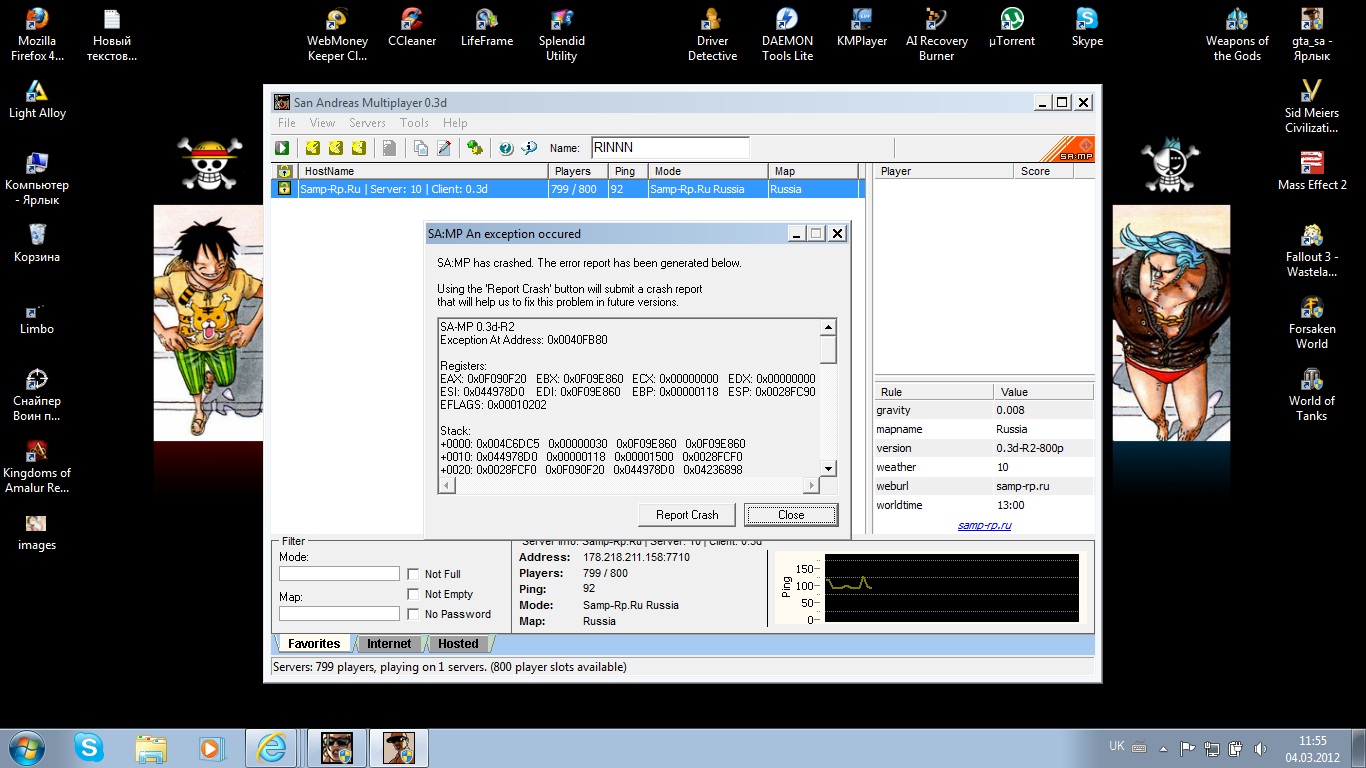
Task: Open server properties with the pencil icon
Action: click(444, 148)
